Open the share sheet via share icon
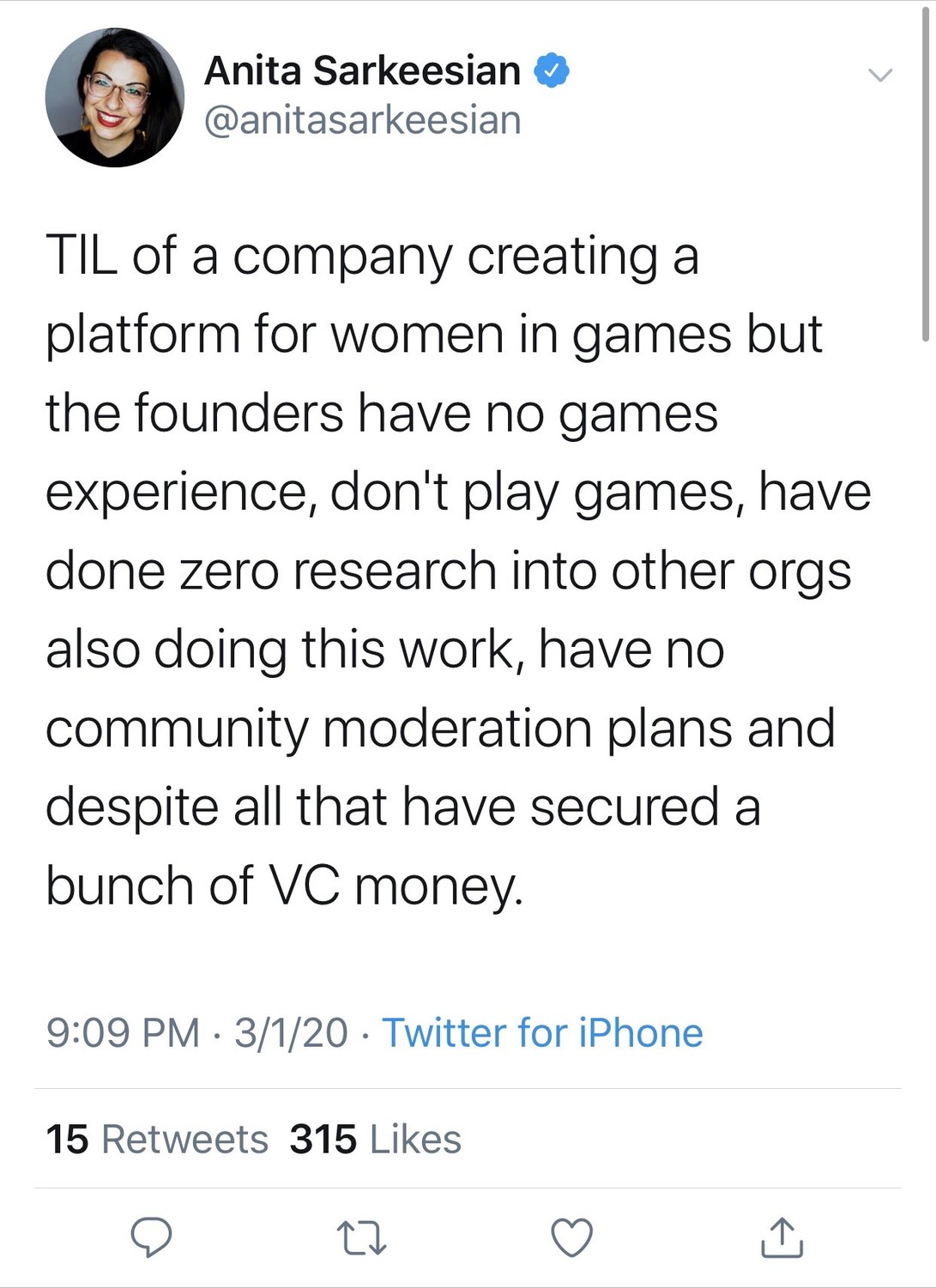Screen dimensions: 936x1288 coord(782,1237)
